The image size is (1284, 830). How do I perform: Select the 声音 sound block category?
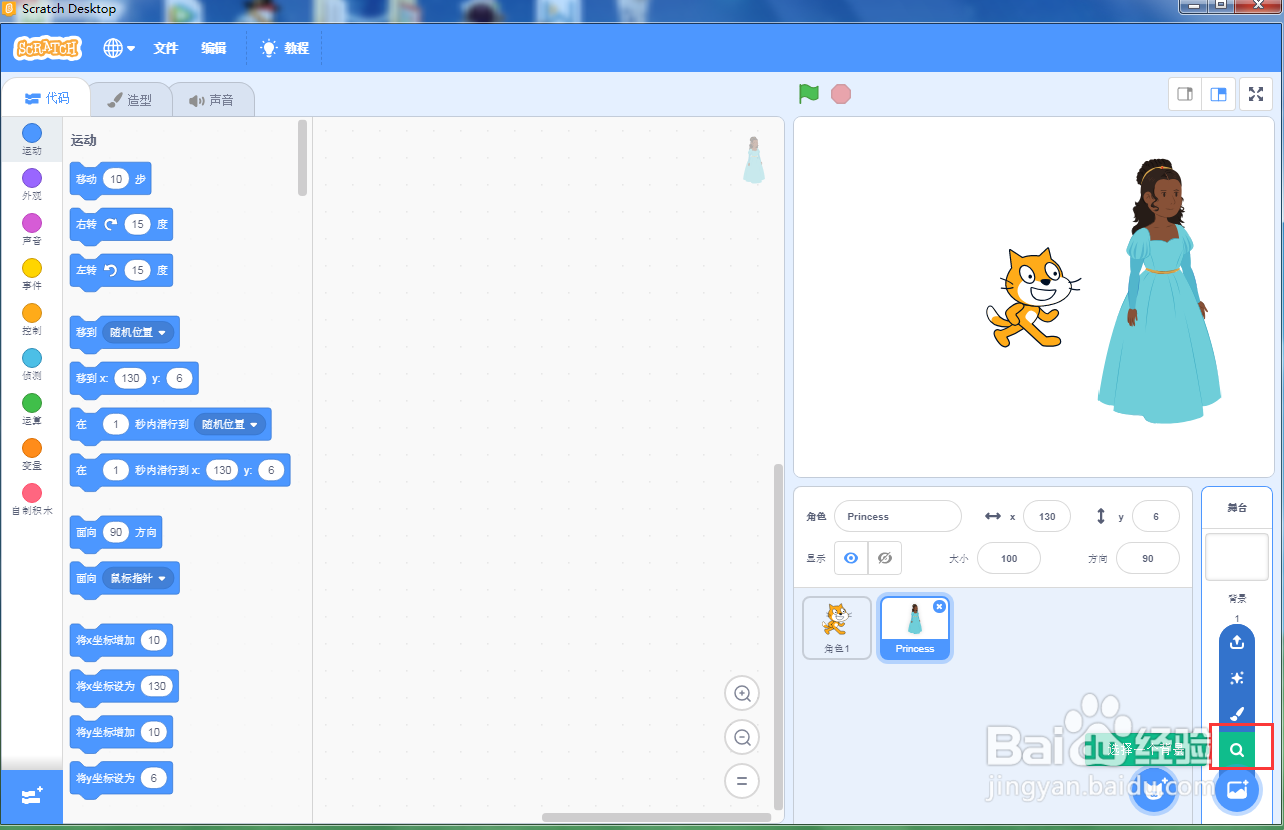pos(32,230)
